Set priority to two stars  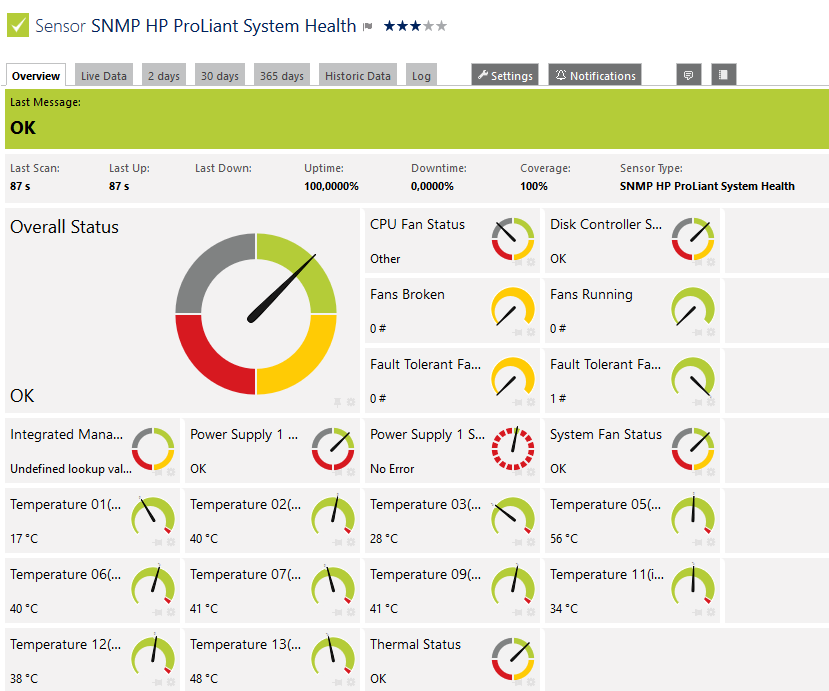(402, 25)
